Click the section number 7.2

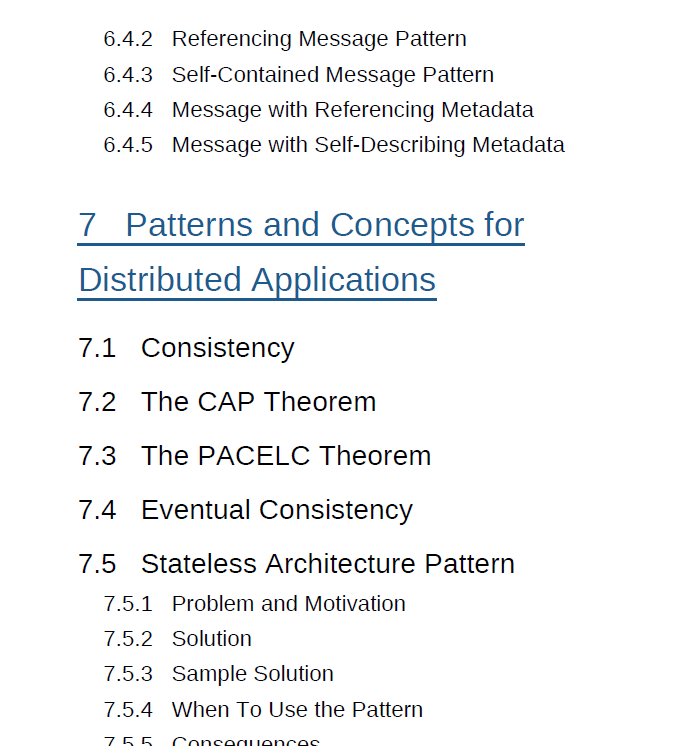coord(97,402)
